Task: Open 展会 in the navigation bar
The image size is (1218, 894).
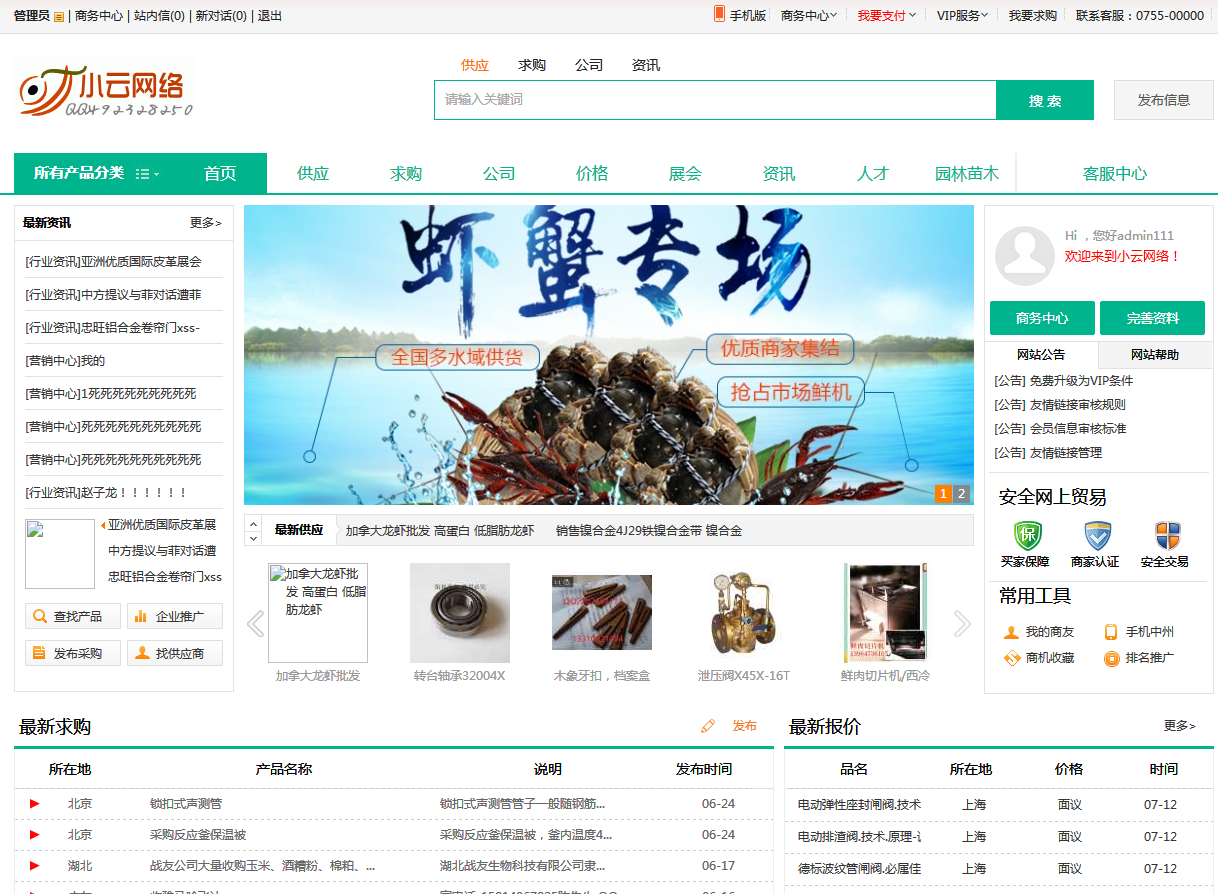Action: point(685,173)
